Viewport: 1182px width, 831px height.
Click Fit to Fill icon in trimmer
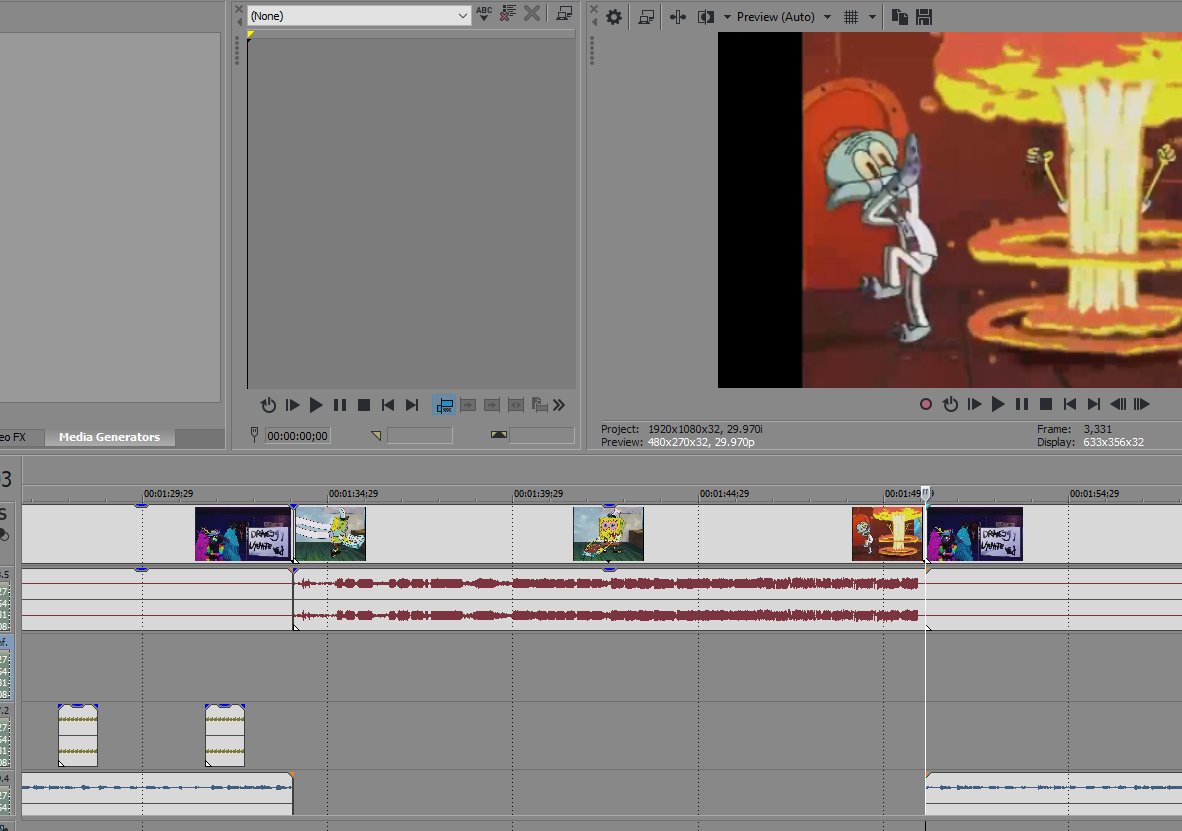coord(516,405)
